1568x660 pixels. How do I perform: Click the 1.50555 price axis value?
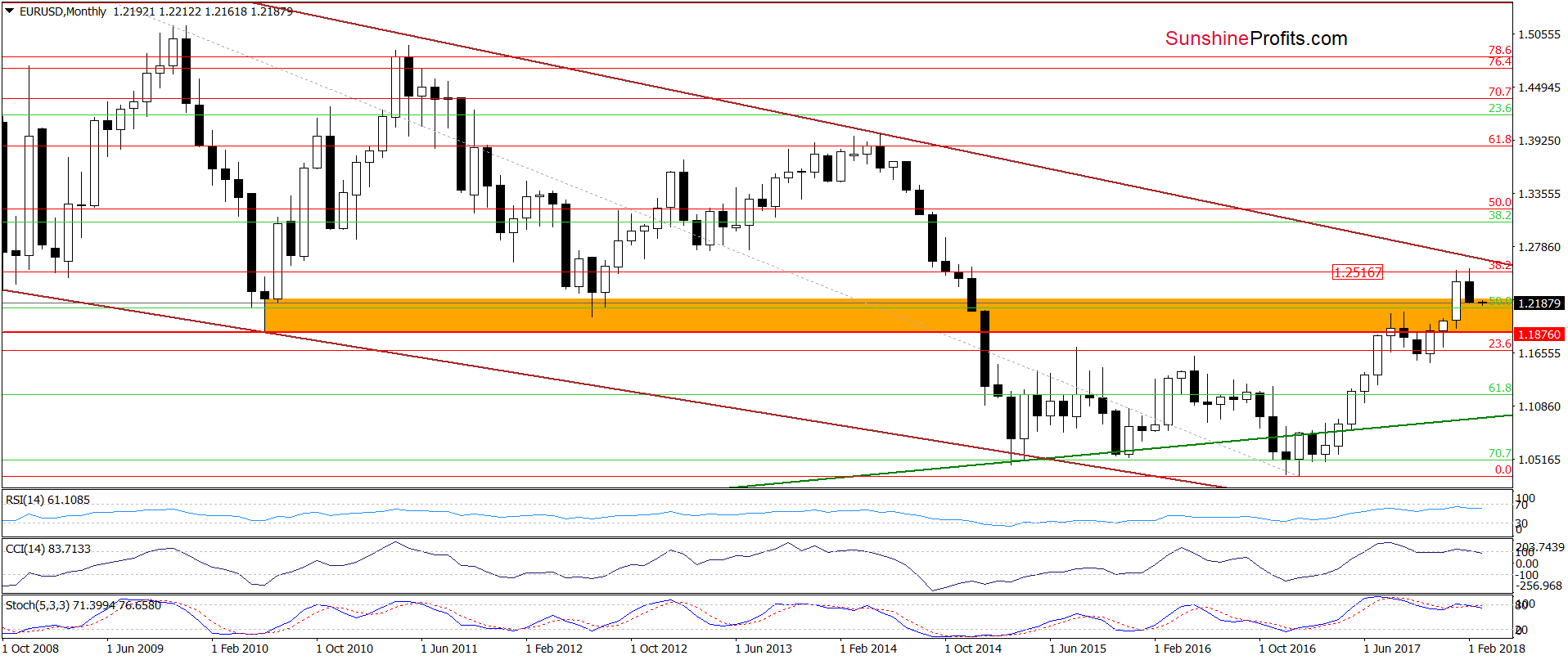[x=1539, y=34]
